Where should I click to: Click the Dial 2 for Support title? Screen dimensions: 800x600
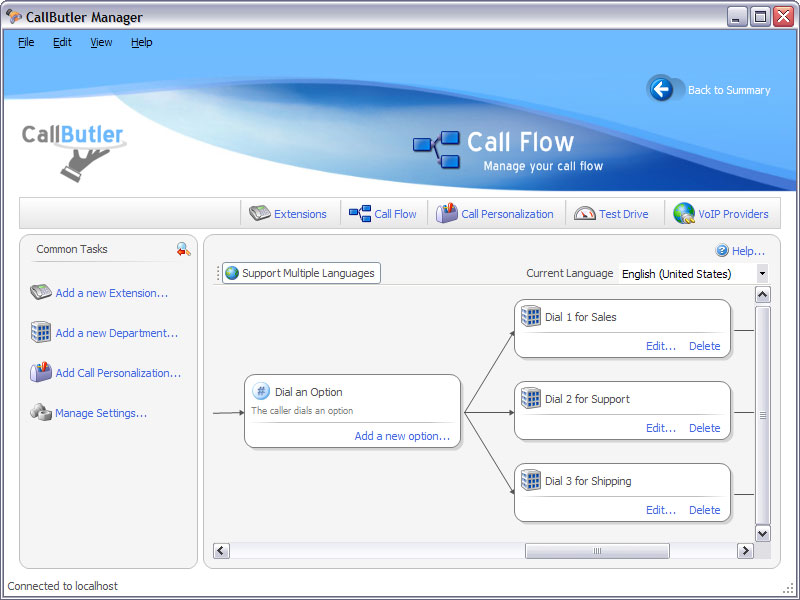[587, 399]
